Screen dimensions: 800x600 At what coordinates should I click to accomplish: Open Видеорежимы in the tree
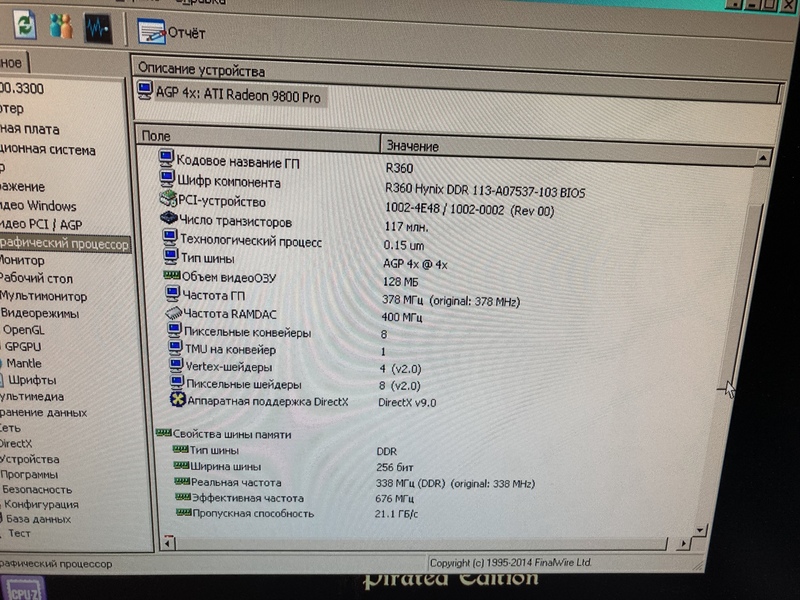click(x=40, y=313)
